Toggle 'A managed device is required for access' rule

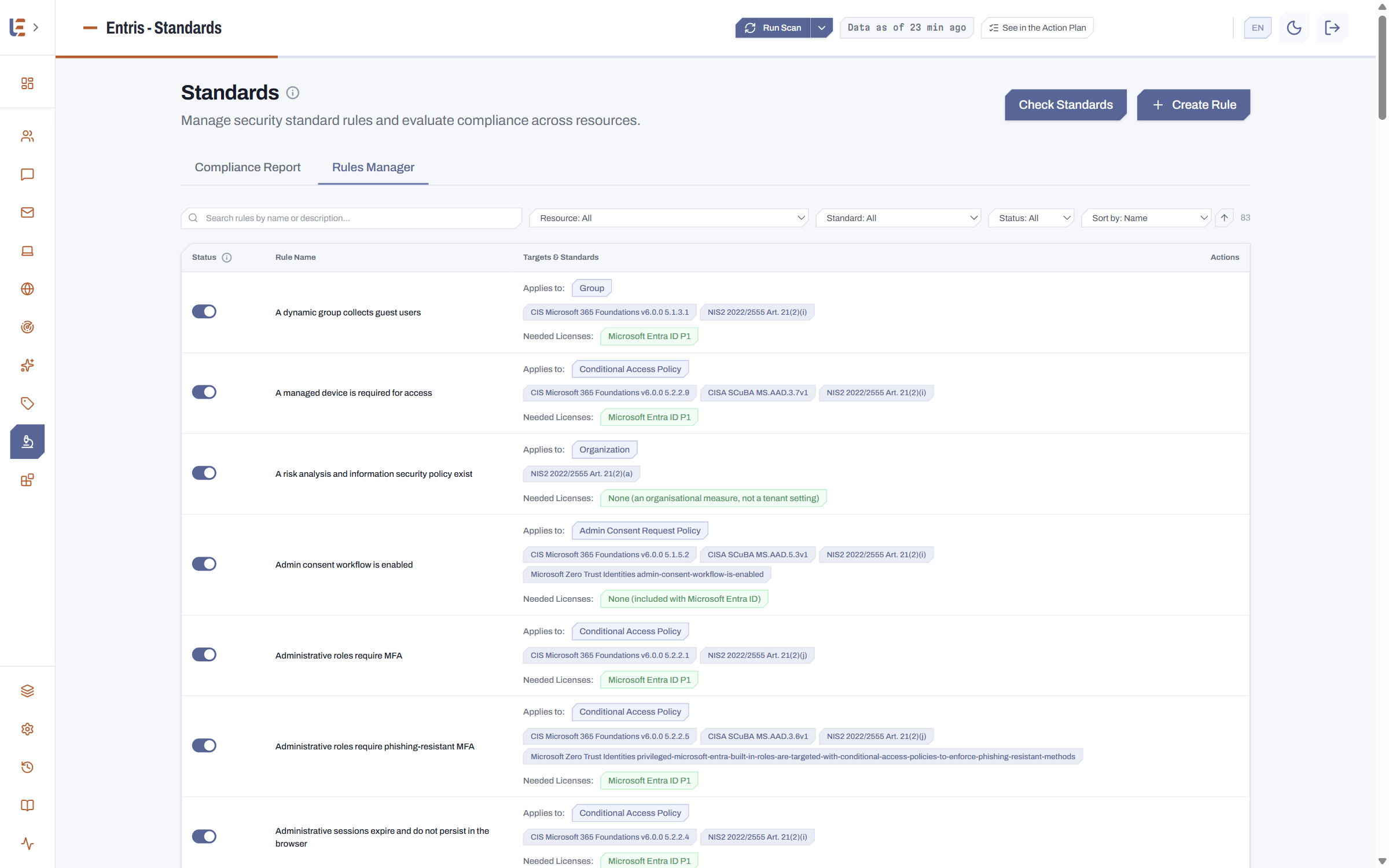pos(204,392)
